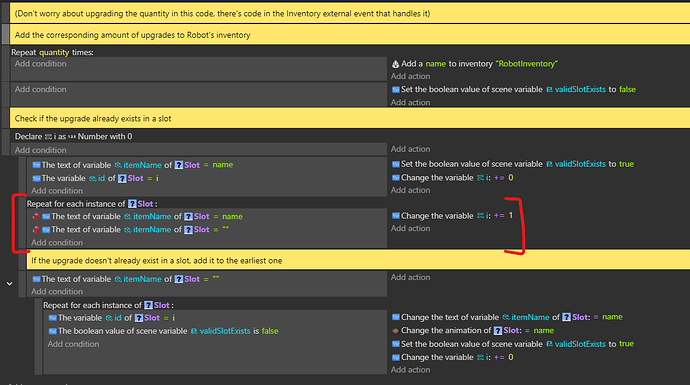This screenshot has width=690, height=385.
Task: Click 'Repeat for each instance of Slot' header above 'The variable id of Slot = i'
Action: 108,305
